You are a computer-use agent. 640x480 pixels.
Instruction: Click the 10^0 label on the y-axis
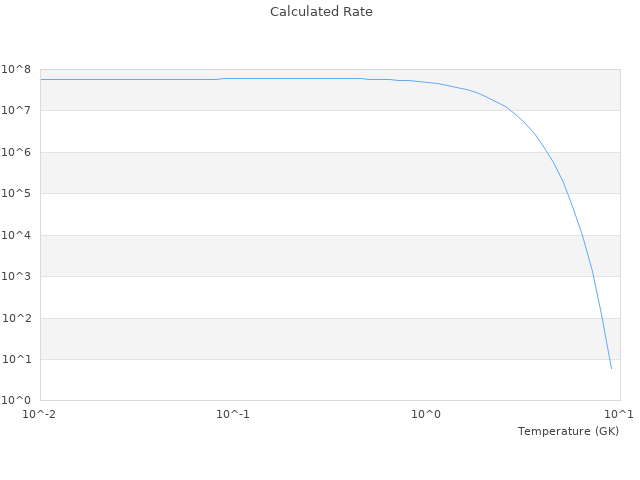(17, 400)
